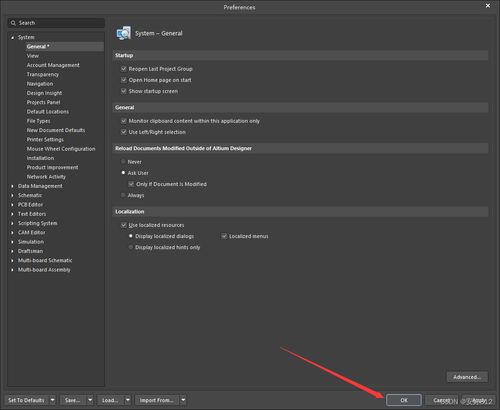Click the OK button
The height and width of the screenshot is (410, 500).
404,400
